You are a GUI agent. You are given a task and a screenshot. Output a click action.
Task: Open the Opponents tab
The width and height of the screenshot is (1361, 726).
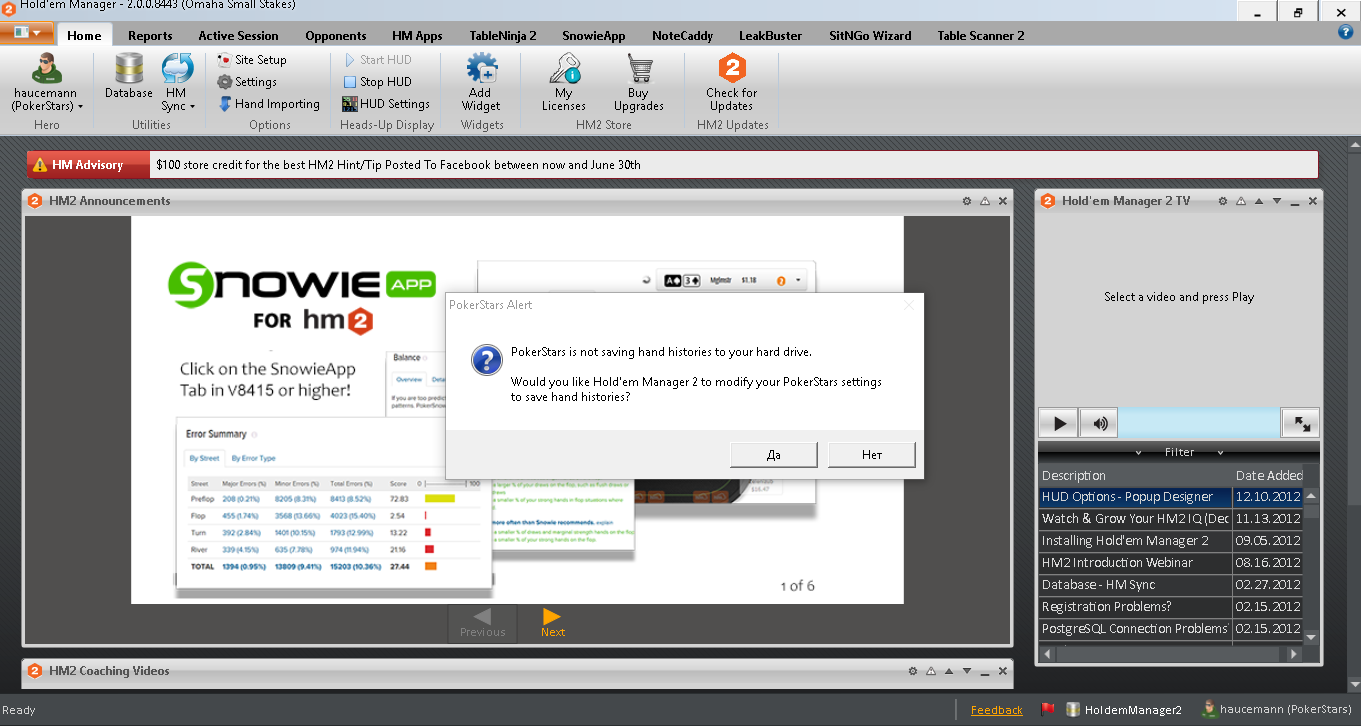[336, 36]
